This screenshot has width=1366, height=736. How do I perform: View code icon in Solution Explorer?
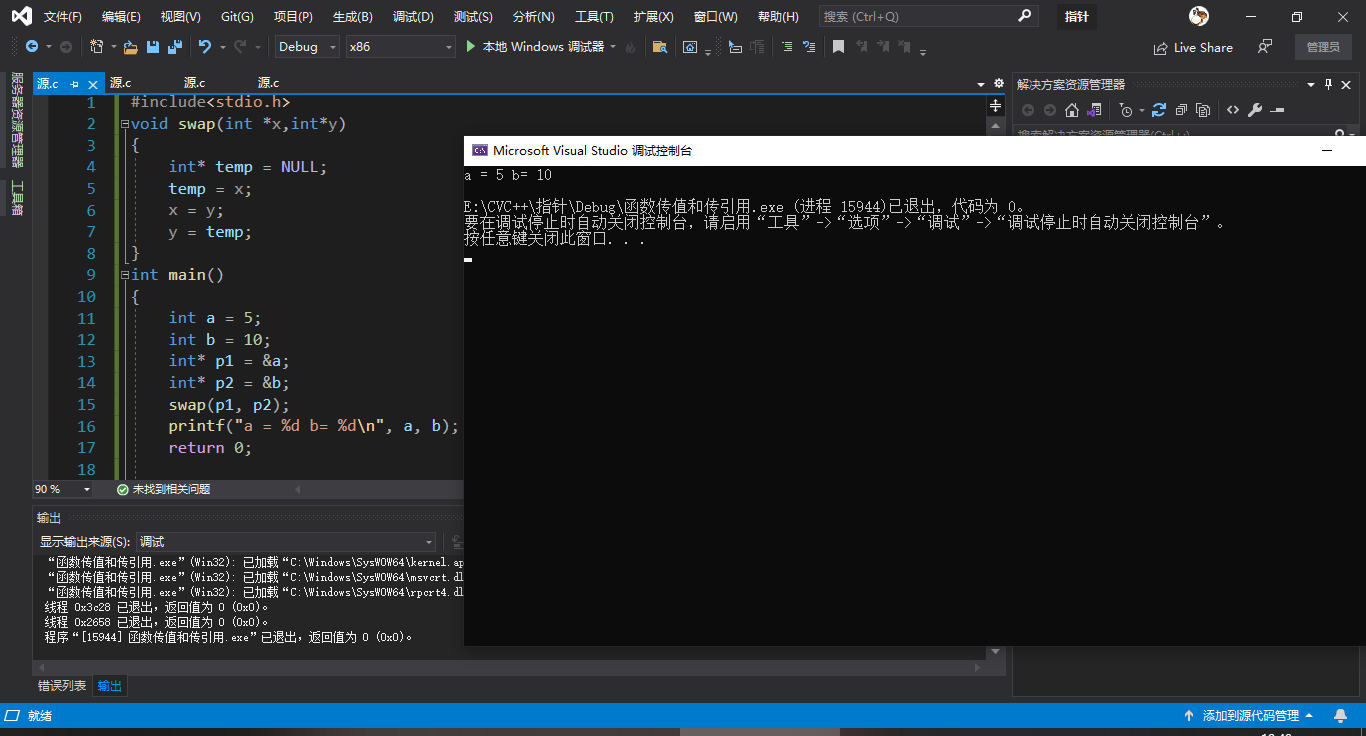pos(1233,110)
